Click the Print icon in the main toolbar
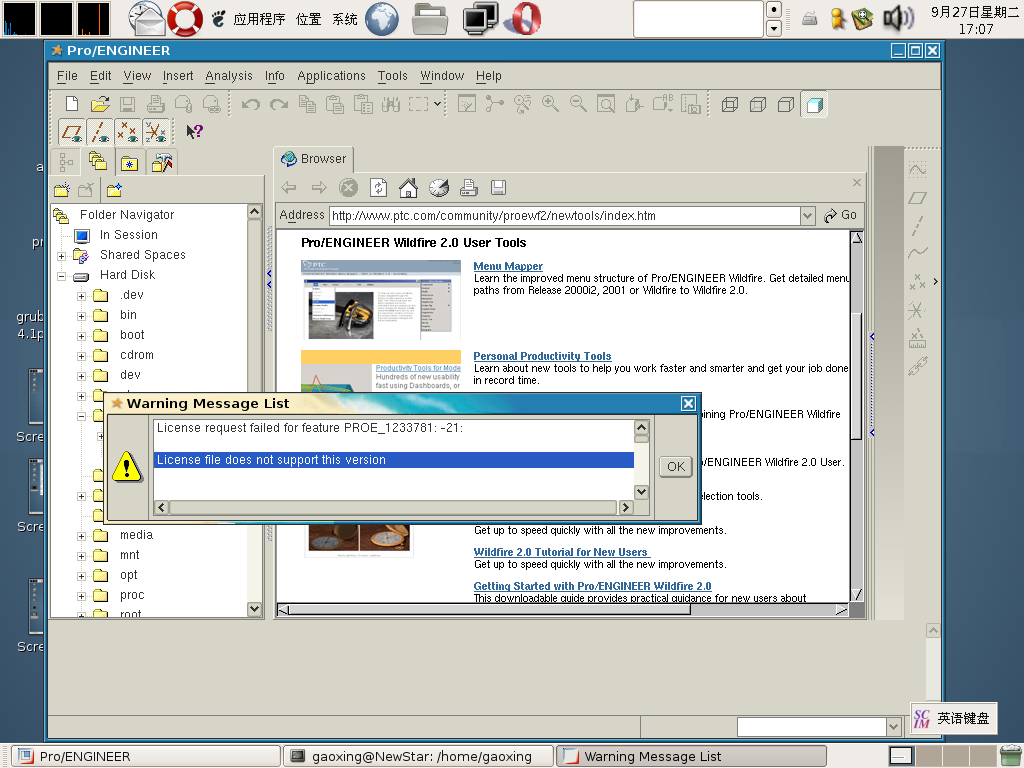1024x768 pixels. 155,104
